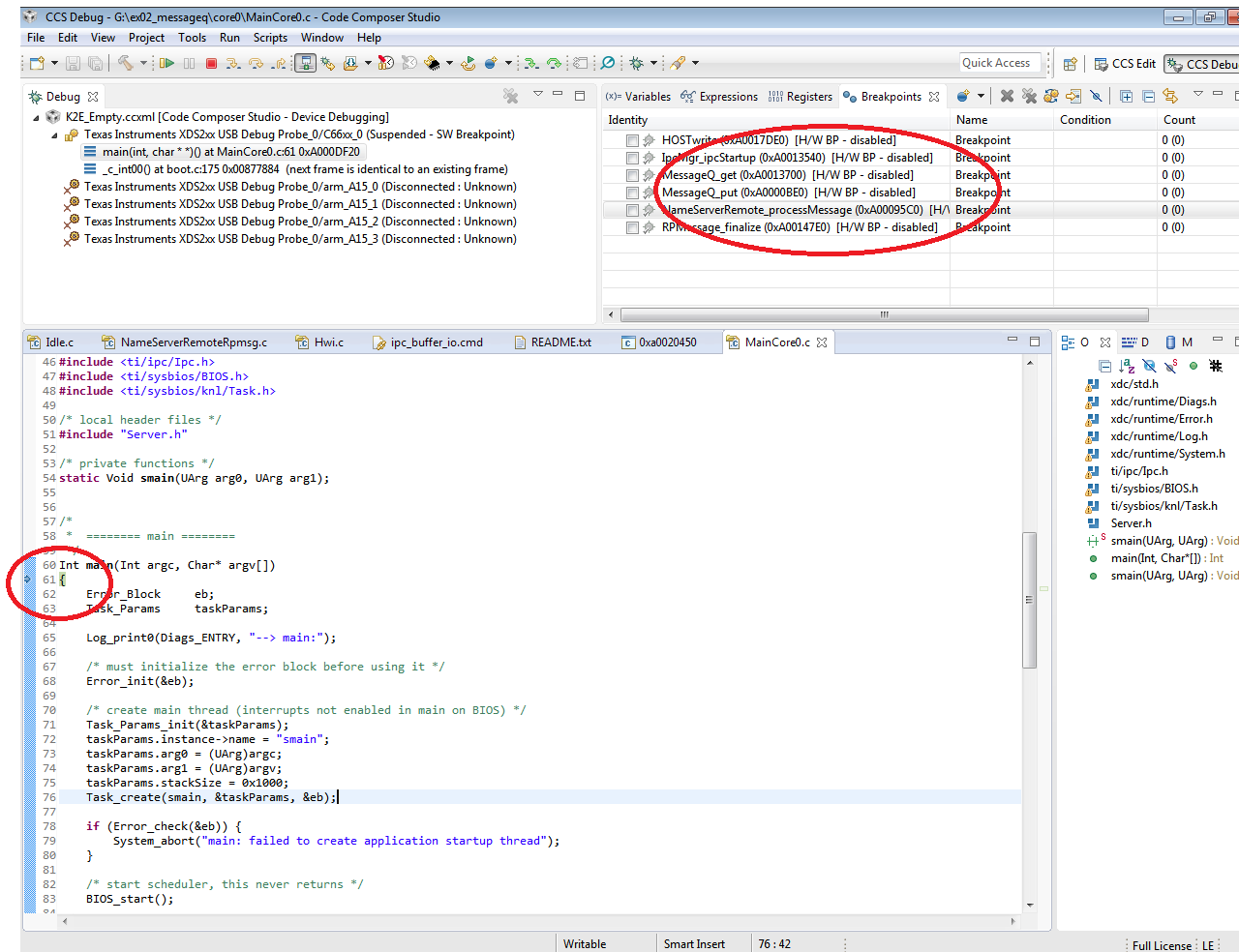The width and height of the screenshot is (1239, 952).
Task: Check the MessageQ_get breakpoint box
Action: 632,175
